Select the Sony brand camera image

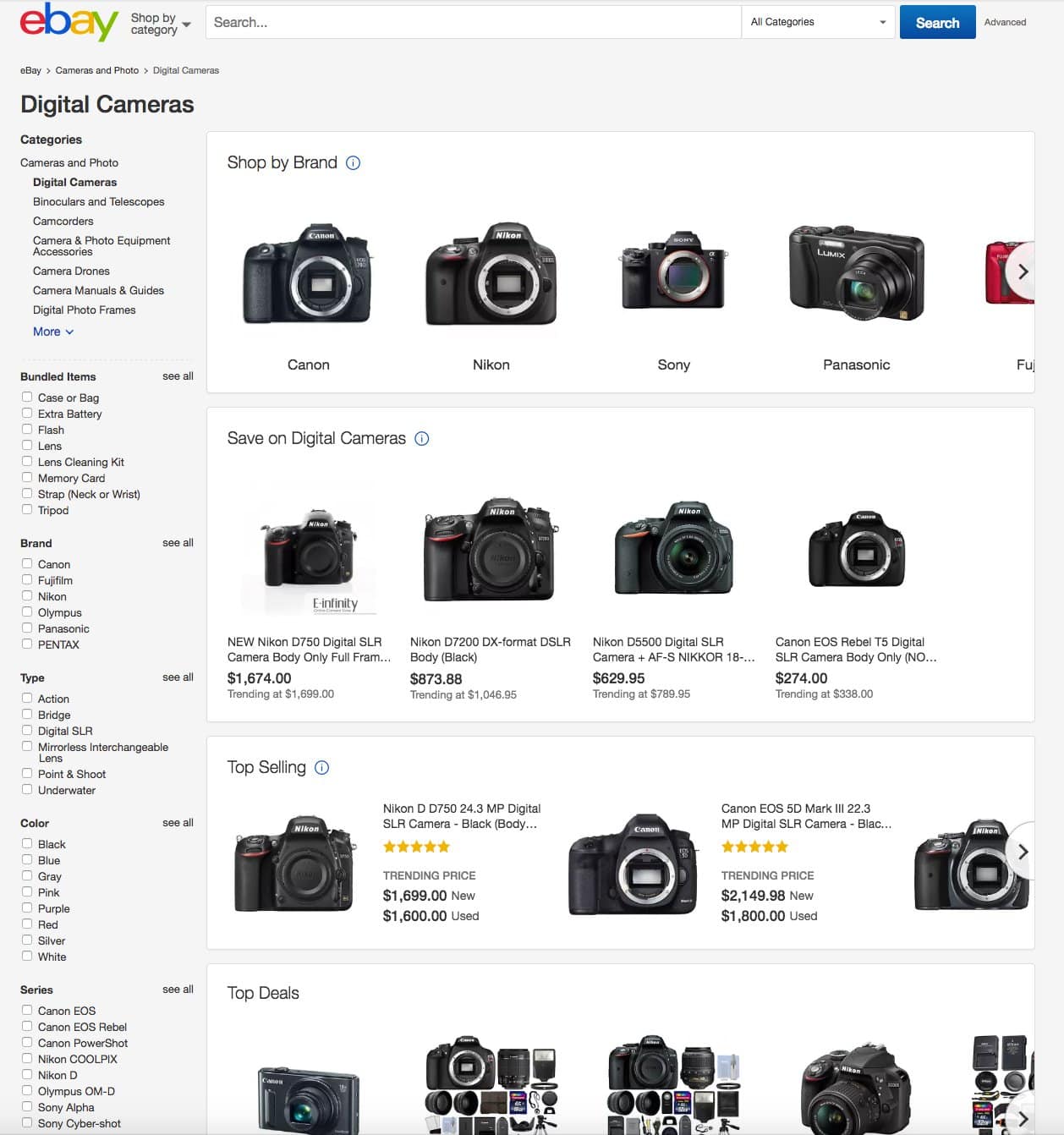point(673,271)
